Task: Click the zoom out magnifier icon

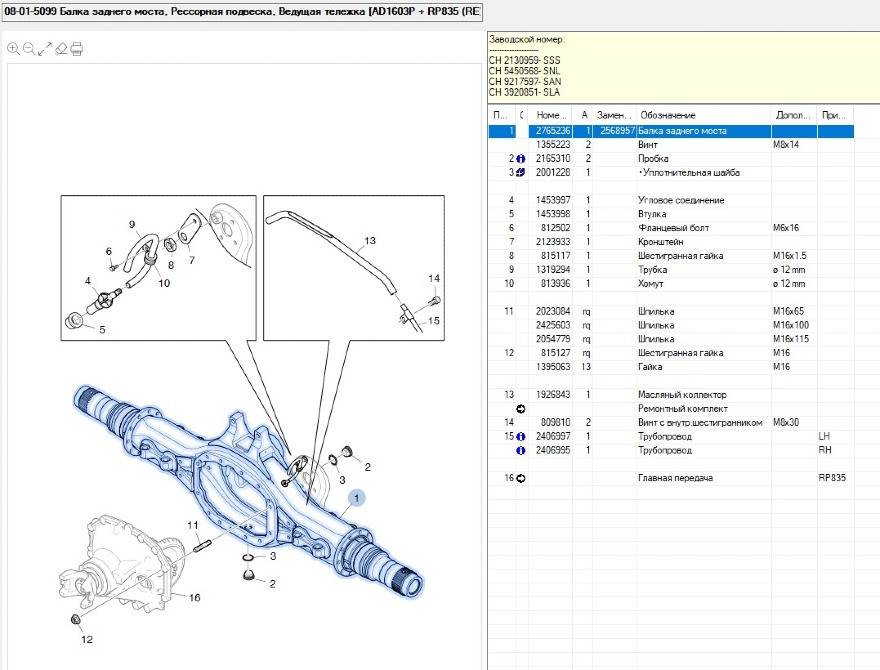Action: (29, 48)
